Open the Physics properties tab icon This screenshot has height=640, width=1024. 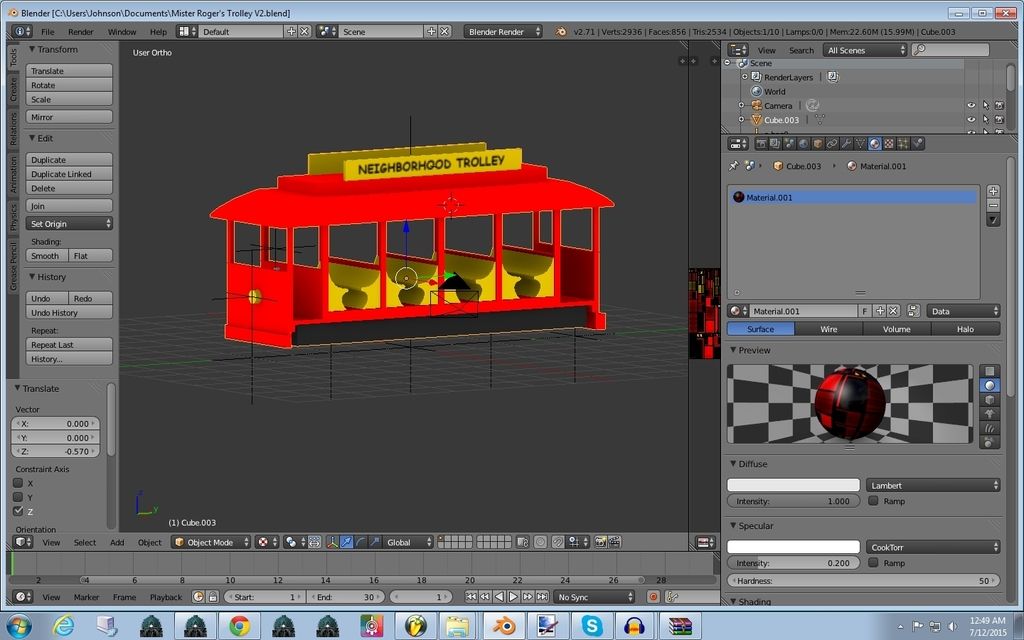pos(918,144)
